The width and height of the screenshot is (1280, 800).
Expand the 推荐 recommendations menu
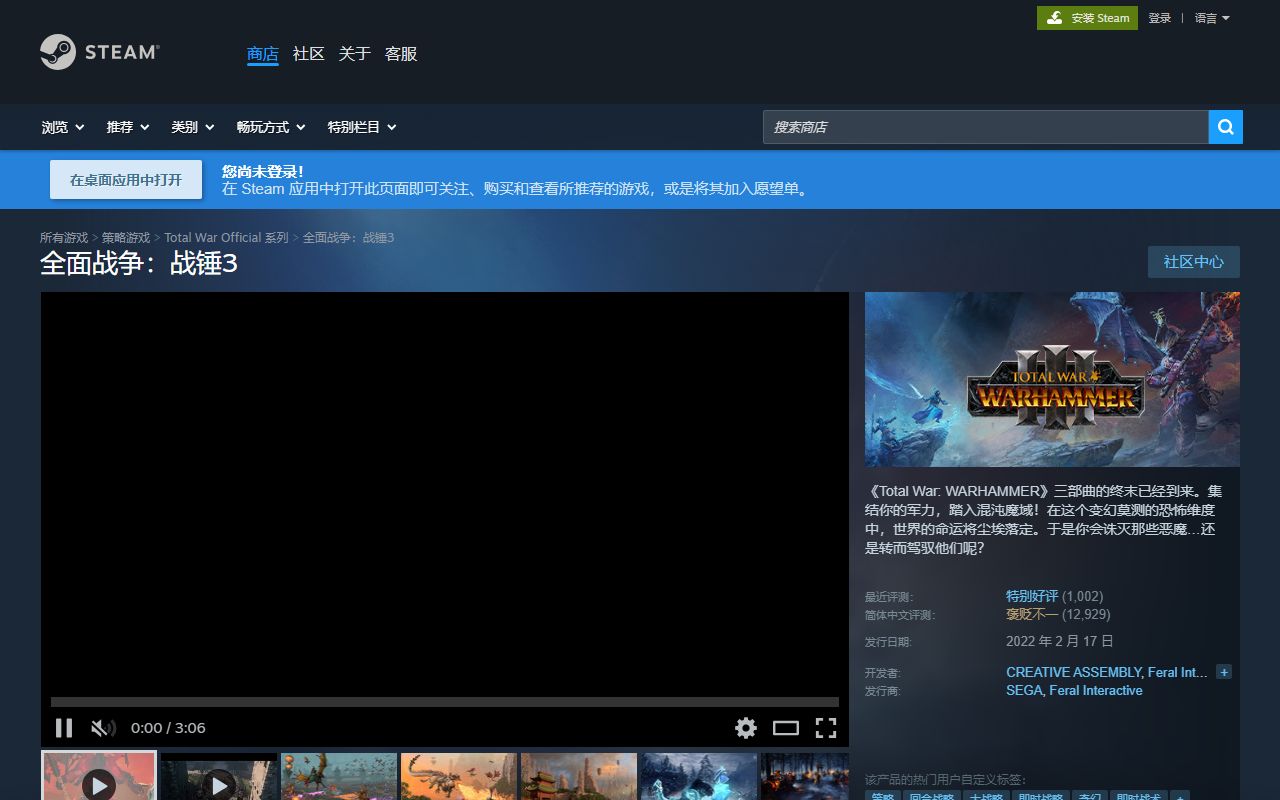coord(128,127)
